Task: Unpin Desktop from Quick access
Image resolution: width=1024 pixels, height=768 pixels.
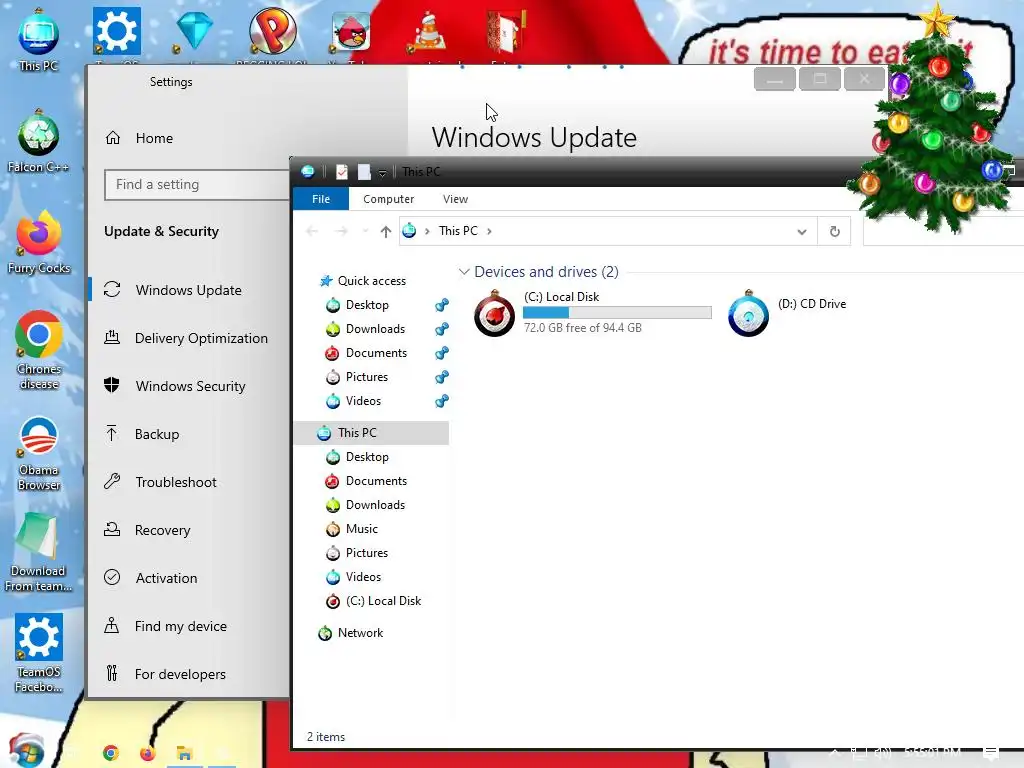Action: coord(442,305)
